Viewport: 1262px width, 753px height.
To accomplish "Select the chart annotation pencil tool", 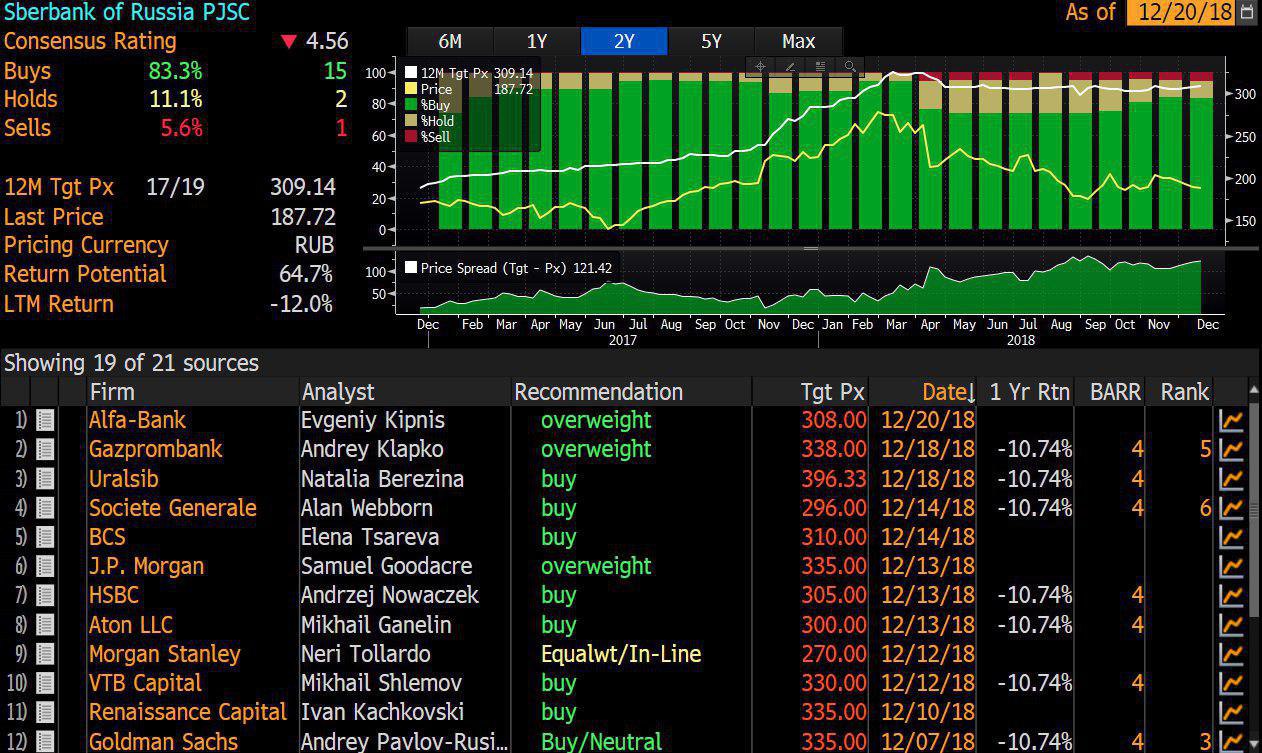I will click(x=790, y=66).
